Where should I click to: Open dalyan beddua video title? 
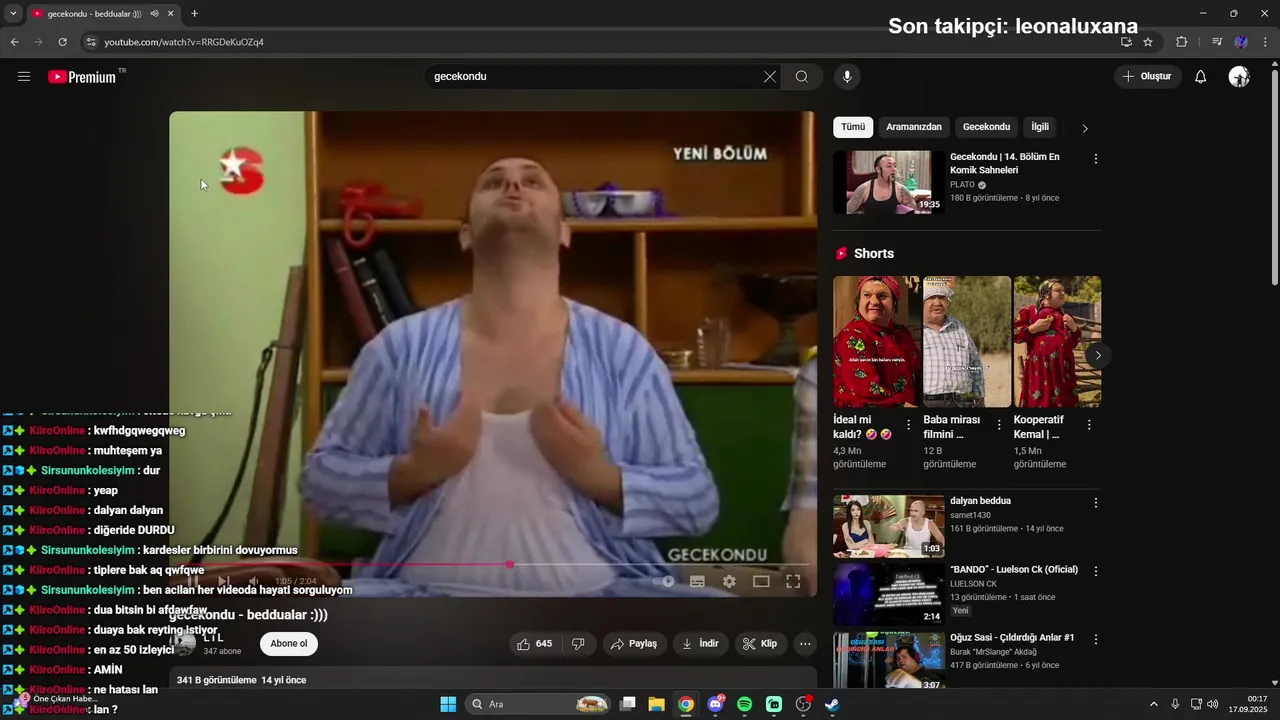[980, 501]
